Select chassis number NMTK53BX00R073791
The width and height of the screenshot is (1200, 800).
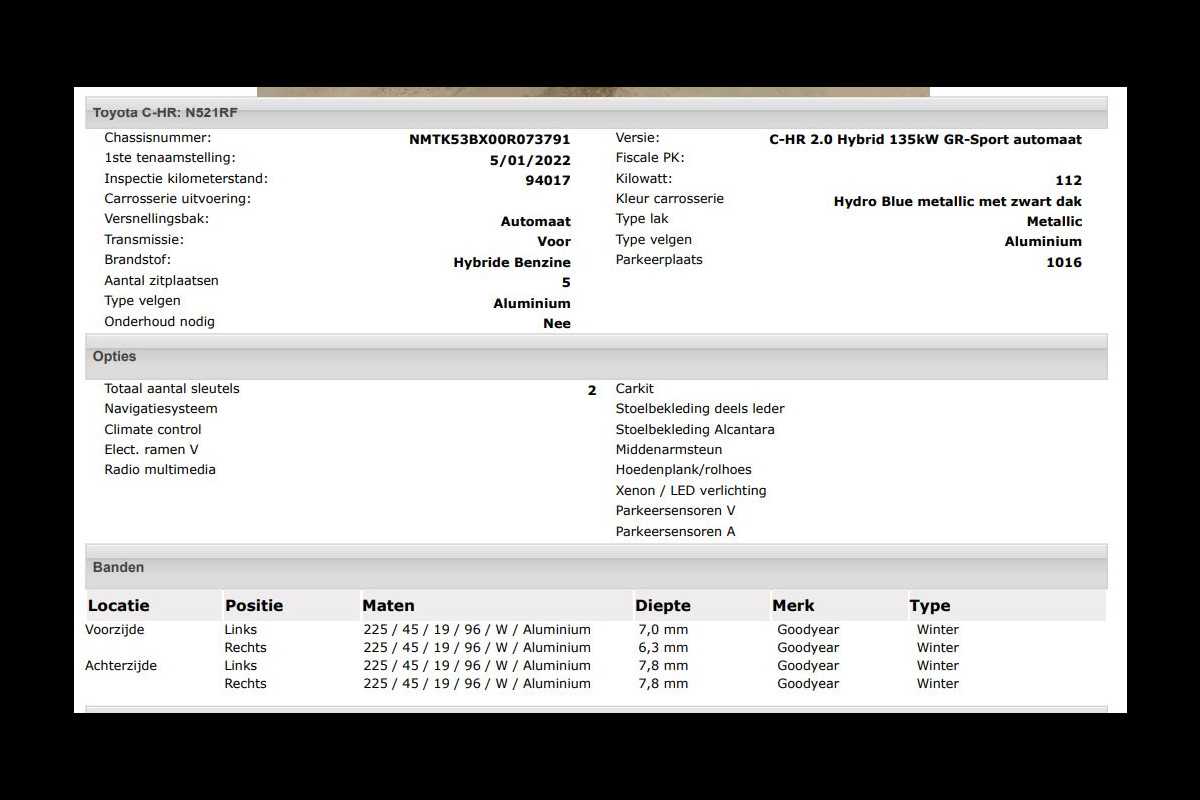point(489,140)
